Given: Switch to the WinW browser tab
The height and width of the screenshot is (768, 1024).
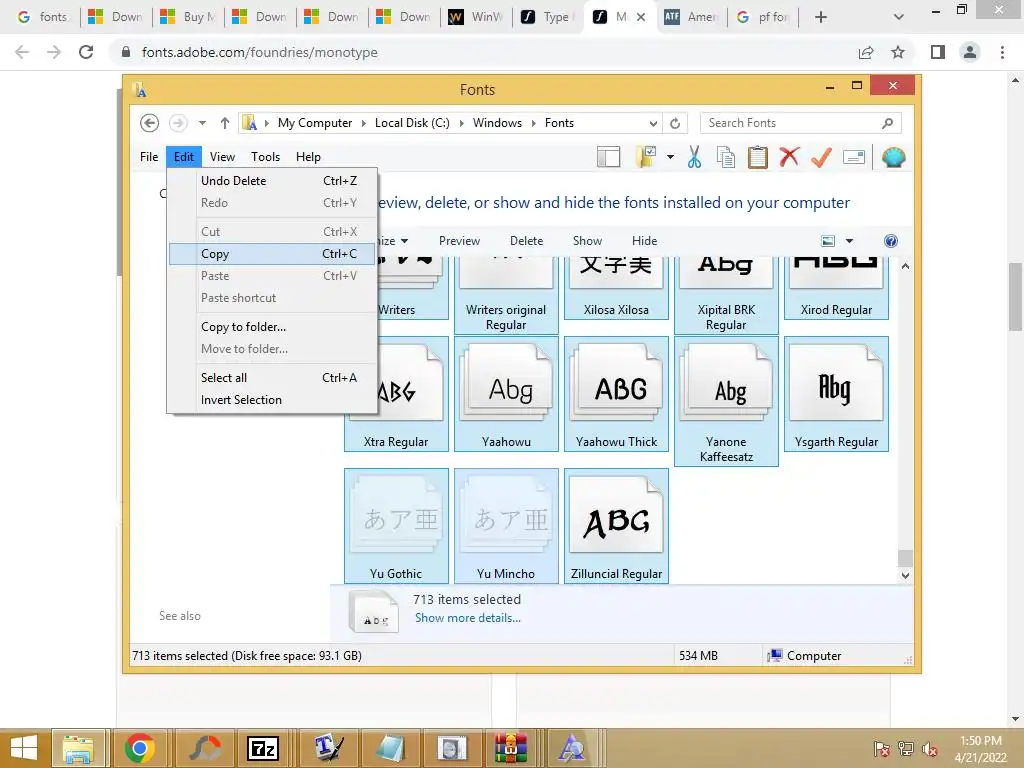Looking at the screenshot, I should [x=476, y=17].
